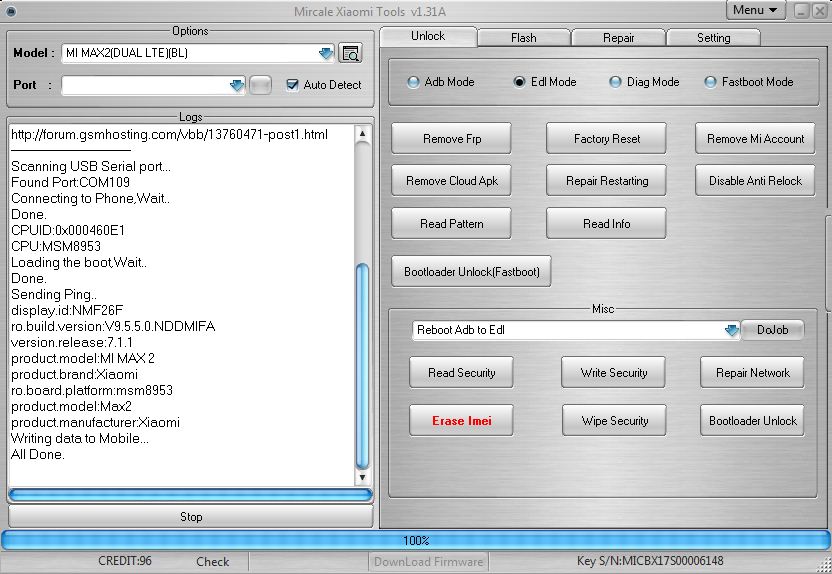Switch to the Flash tab

pos(524,38)
